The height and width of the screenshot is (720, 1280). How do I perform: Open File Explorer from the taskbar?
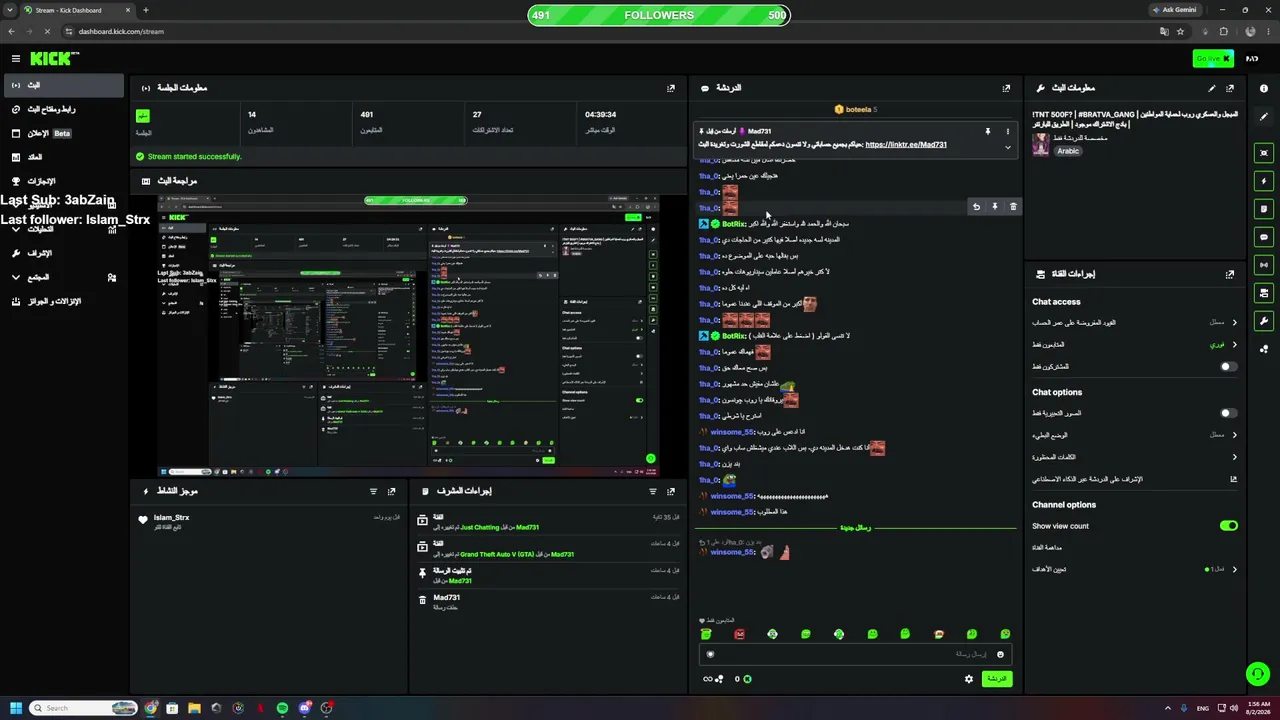(194, 708)
